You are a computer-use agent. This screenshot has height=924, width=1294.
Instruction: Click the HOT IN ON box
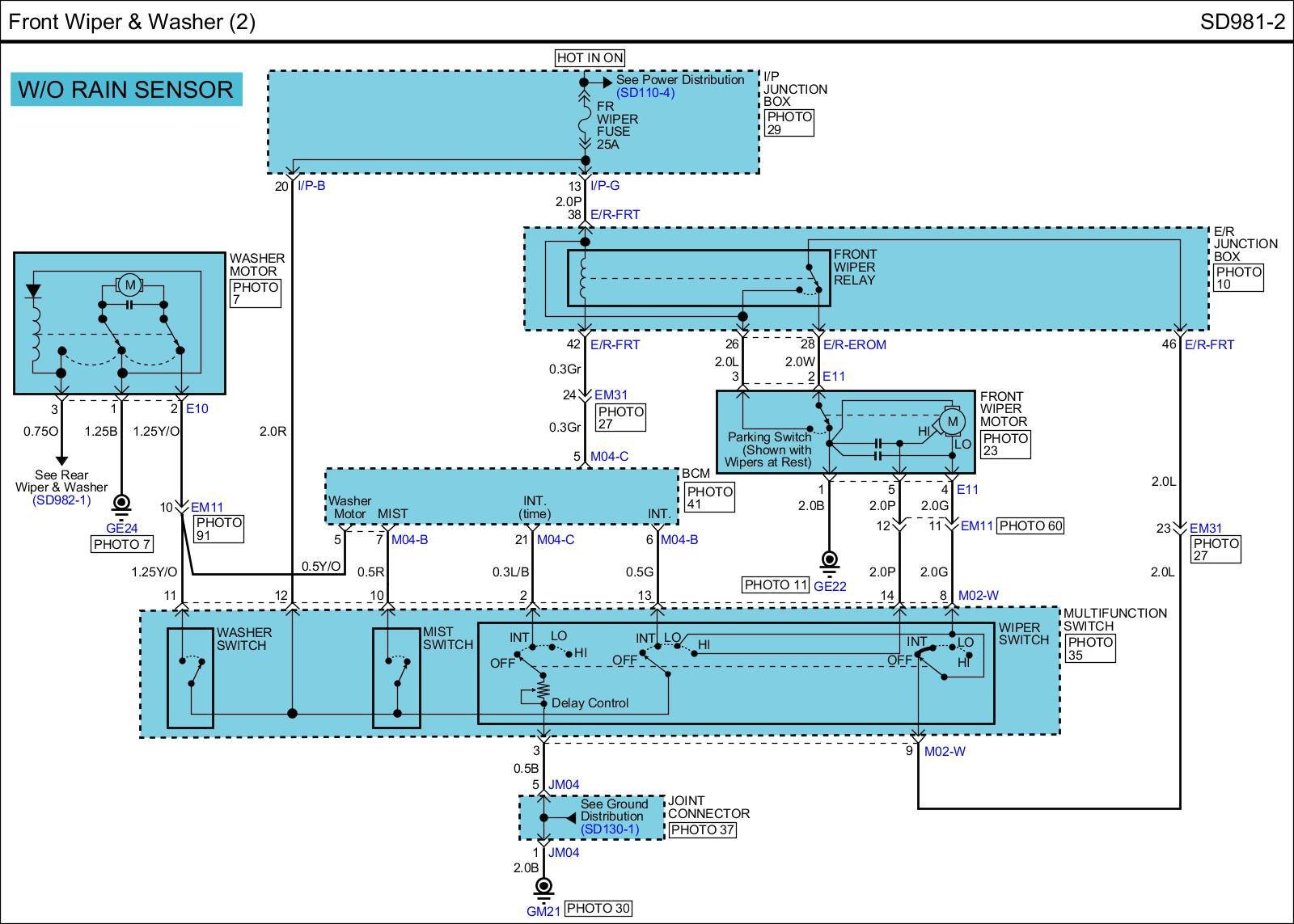click(x=590, y=57)
